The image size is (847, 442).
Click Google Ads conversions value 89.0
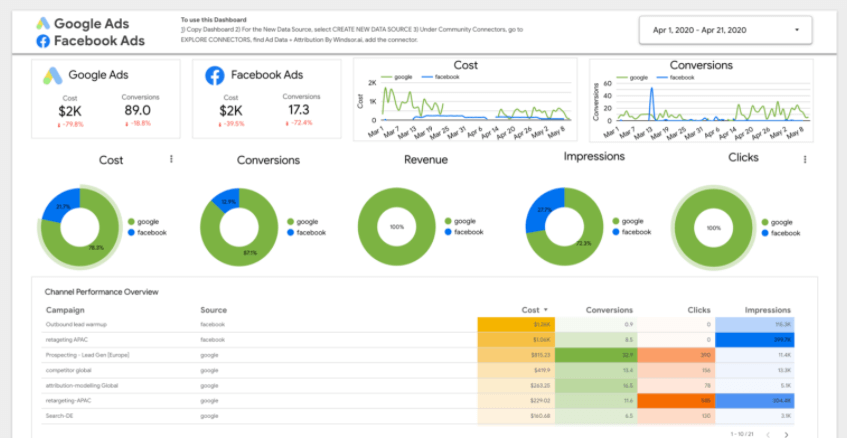(x=137, y=110)
